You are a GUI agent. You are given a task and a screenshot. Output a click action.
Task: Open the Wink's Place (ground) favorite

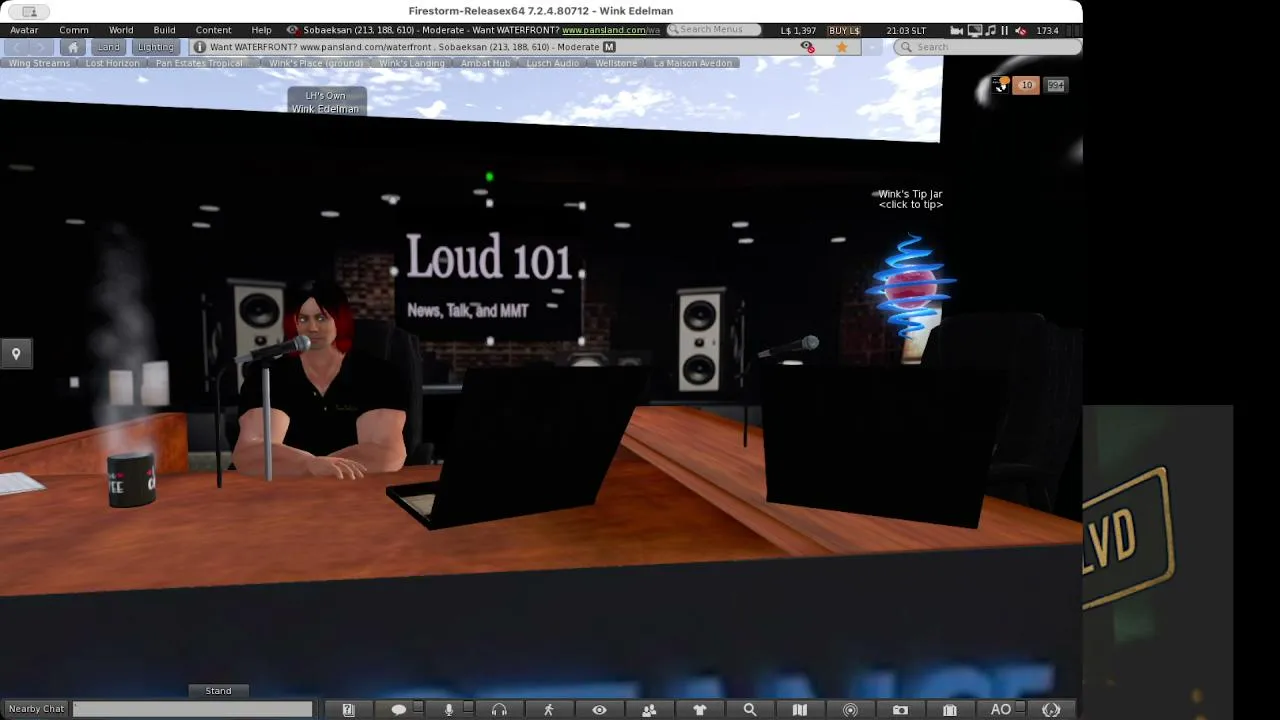(316, 63)
